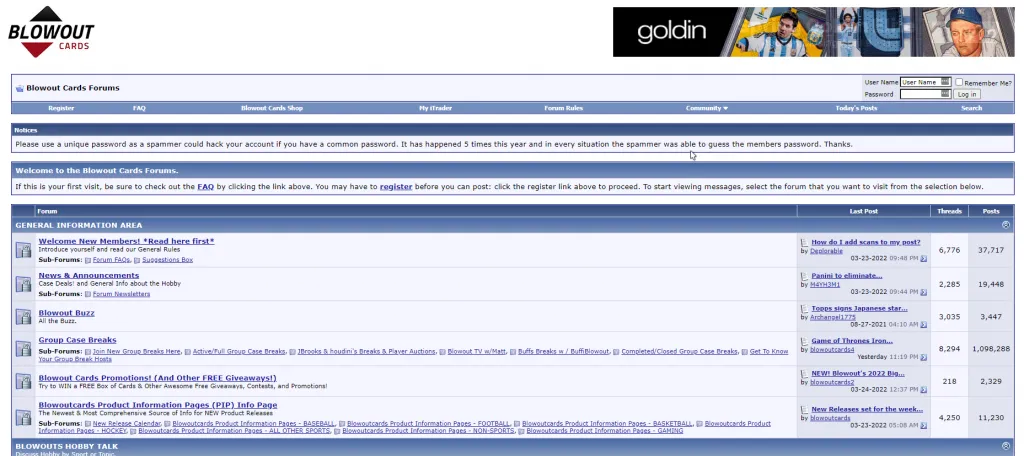Open Search in the navigation bar
Viewport: 1024px width, 456px height.
(x=971, y=108)
